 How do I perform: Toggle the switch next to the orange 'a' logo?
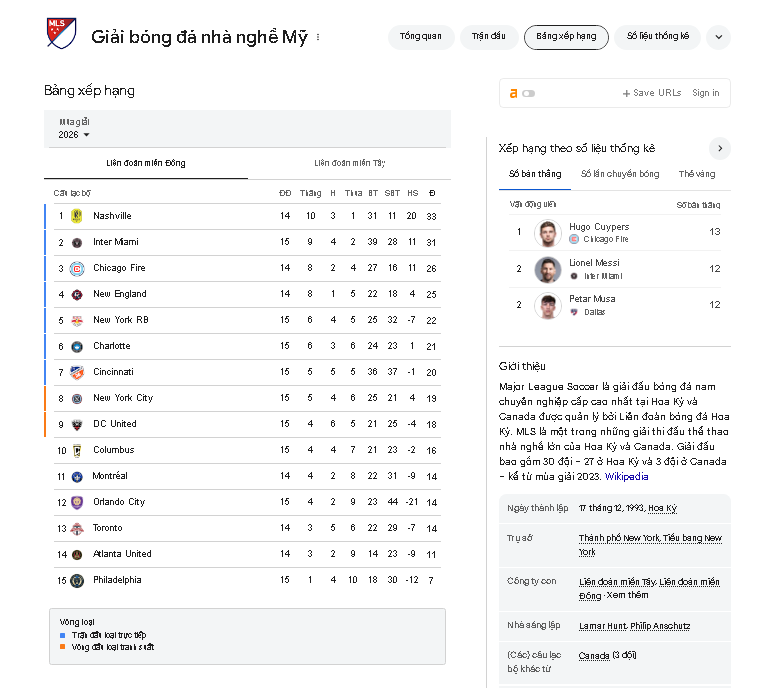(528, 93)
